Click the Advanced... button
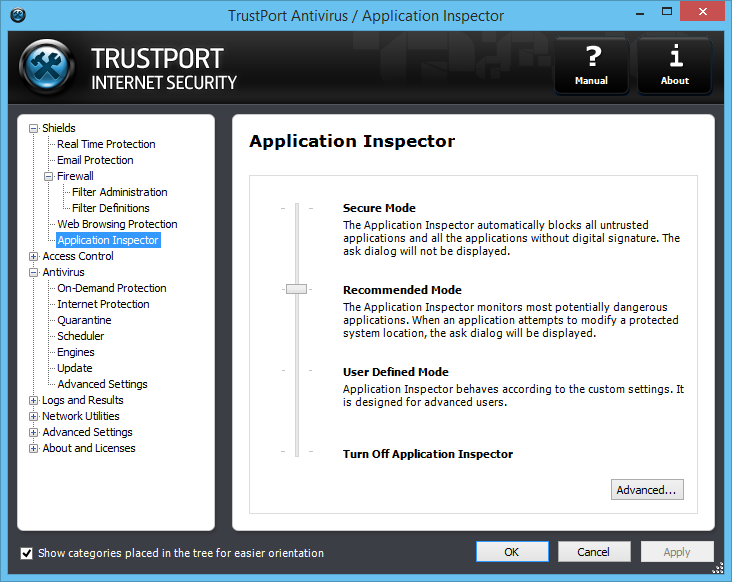Viewport: 732px width, 582px height. click(x=647, y=490)
